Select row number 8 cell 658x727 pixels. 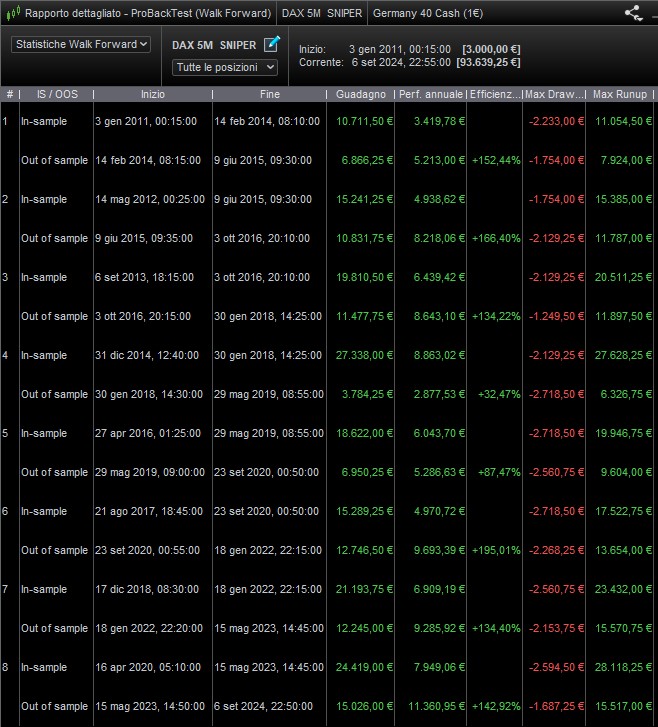tap(5, 667)
